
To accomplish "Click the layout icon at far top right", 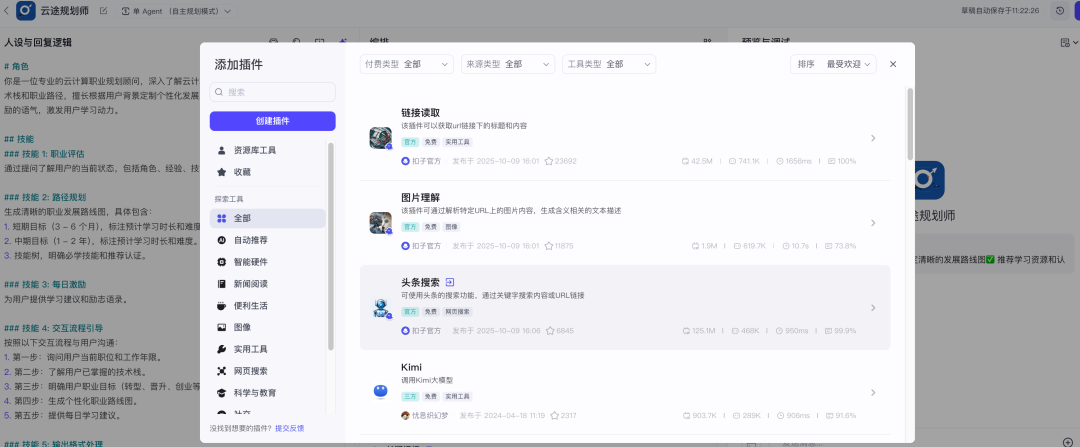I will (1066, 43).
